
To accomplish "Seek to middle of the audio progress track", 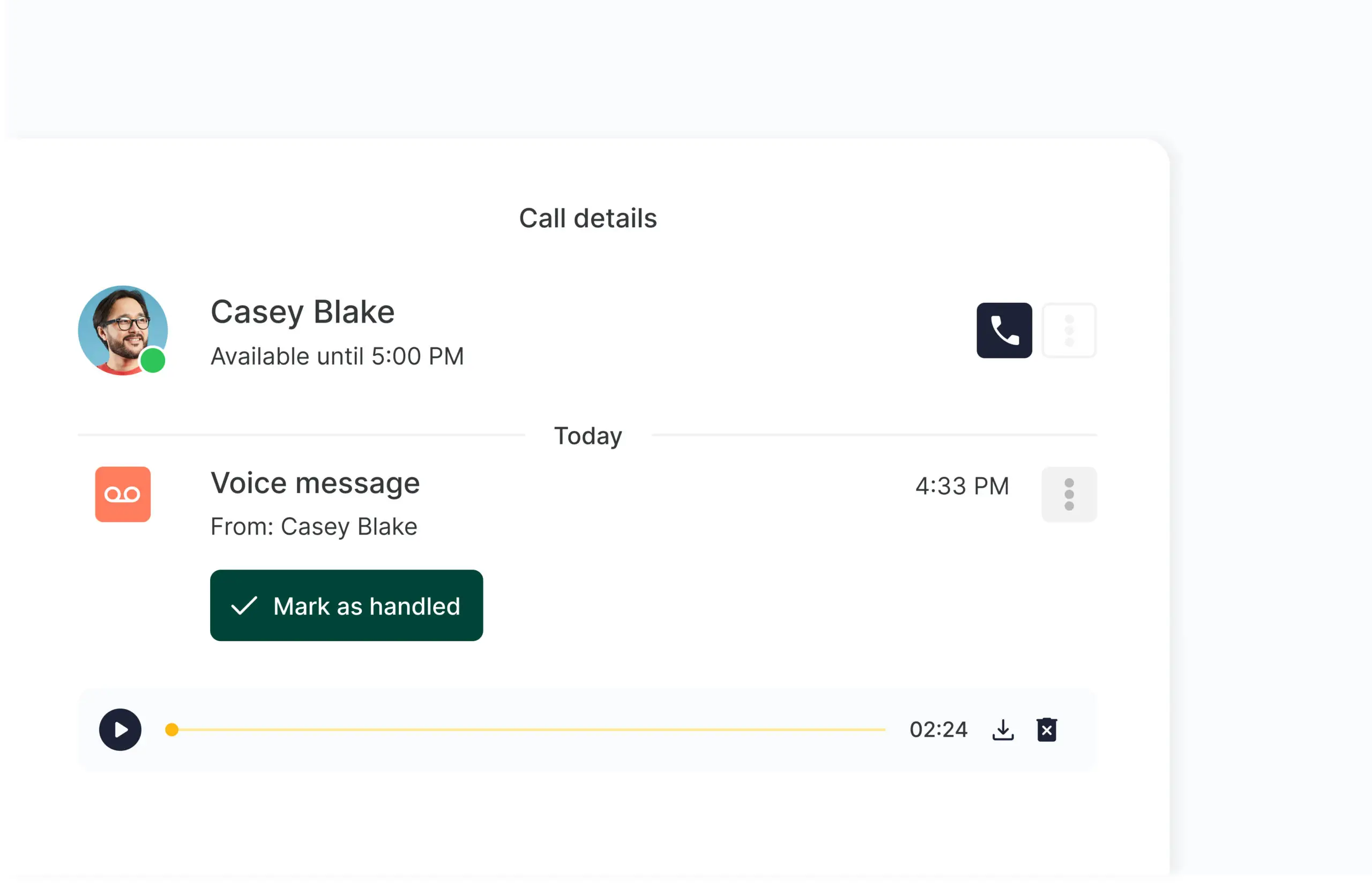I will (x=528, y=729).
